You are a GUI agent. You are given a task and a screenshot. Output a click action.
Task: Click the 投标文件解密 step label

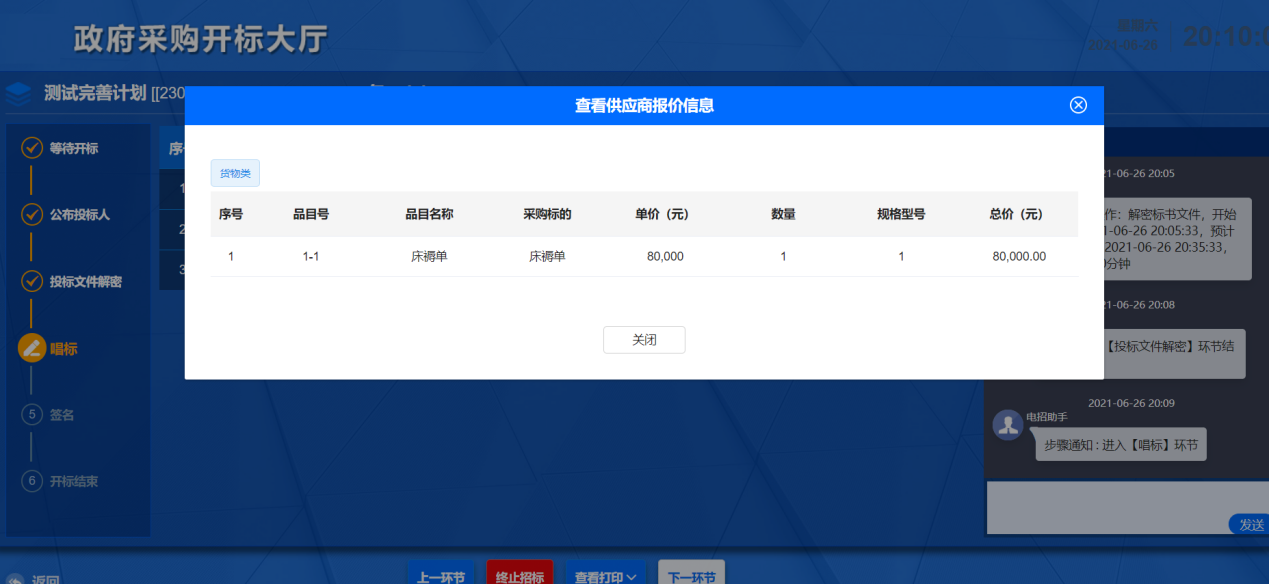pos(86,281)
